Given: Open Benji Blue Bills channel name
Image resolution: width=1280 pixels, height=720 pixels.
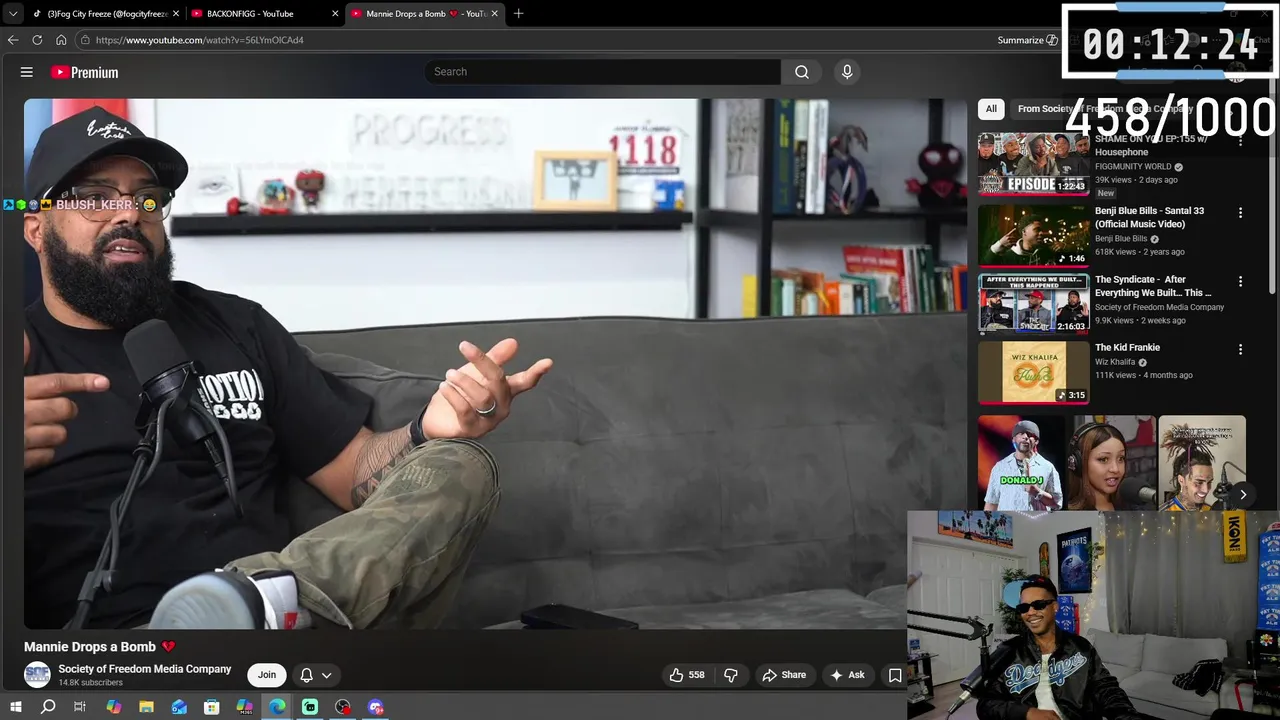Looking at the screenshot, I should pyautogui.click(x=1121, y=239).
